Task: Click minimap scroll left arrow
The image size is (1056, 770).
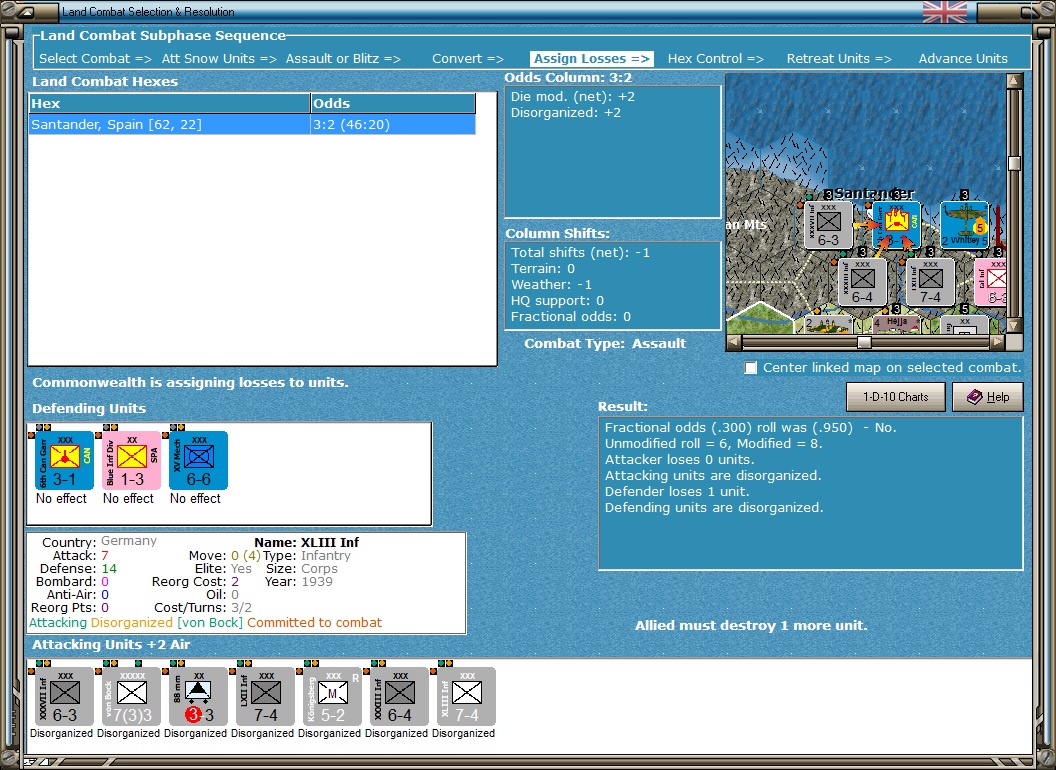Action: click(x=734, y=342)
